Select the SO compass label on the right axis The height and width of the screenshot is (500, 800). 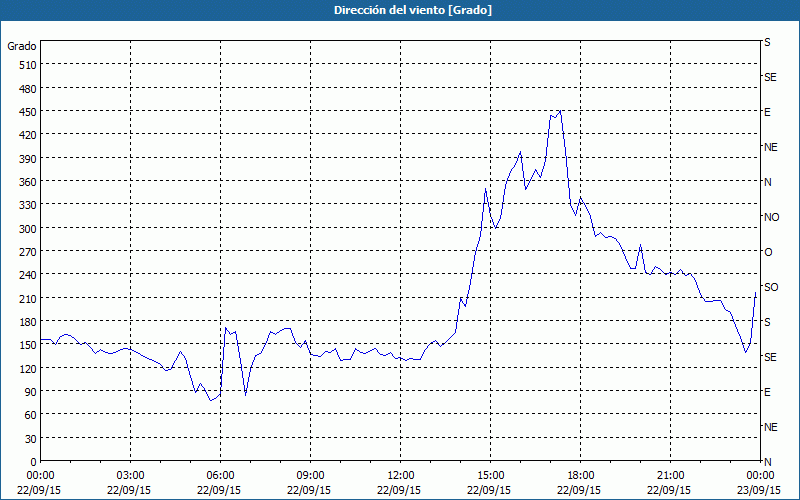[771, 287]
